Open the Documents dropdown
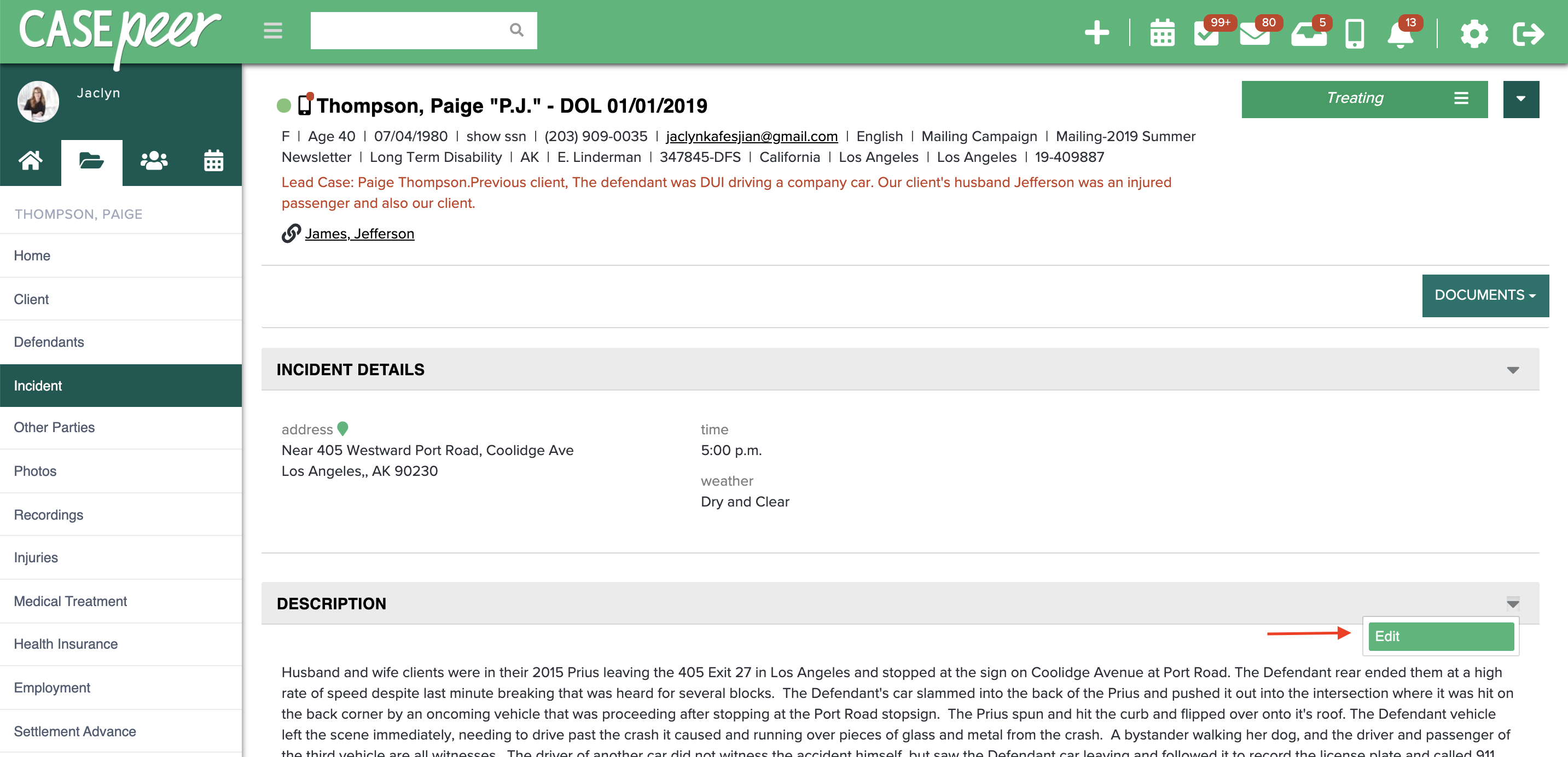The width and height of the screenshot is (1568, 757). 1485,295
